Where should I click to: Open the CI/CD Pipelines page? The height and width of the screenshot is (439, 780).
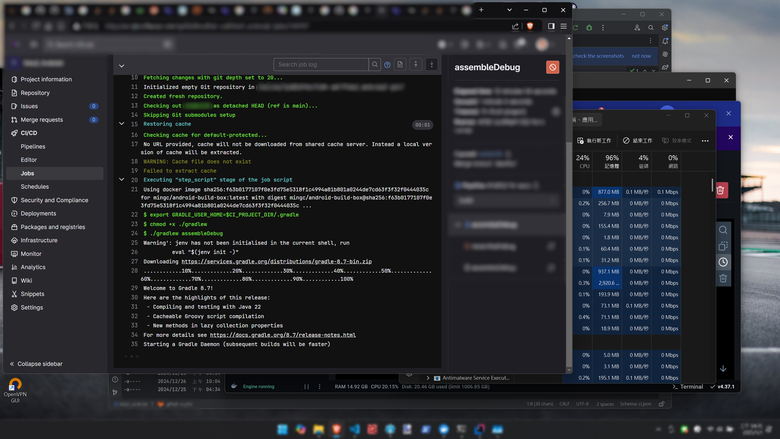(33, 146)
